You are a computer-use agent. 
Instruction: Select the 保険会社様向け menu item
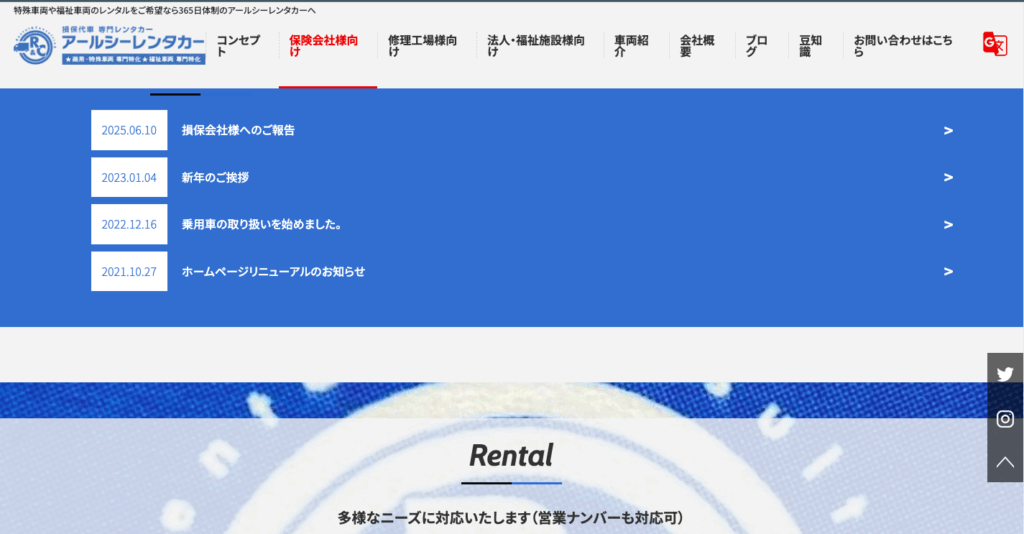point(323,46)
